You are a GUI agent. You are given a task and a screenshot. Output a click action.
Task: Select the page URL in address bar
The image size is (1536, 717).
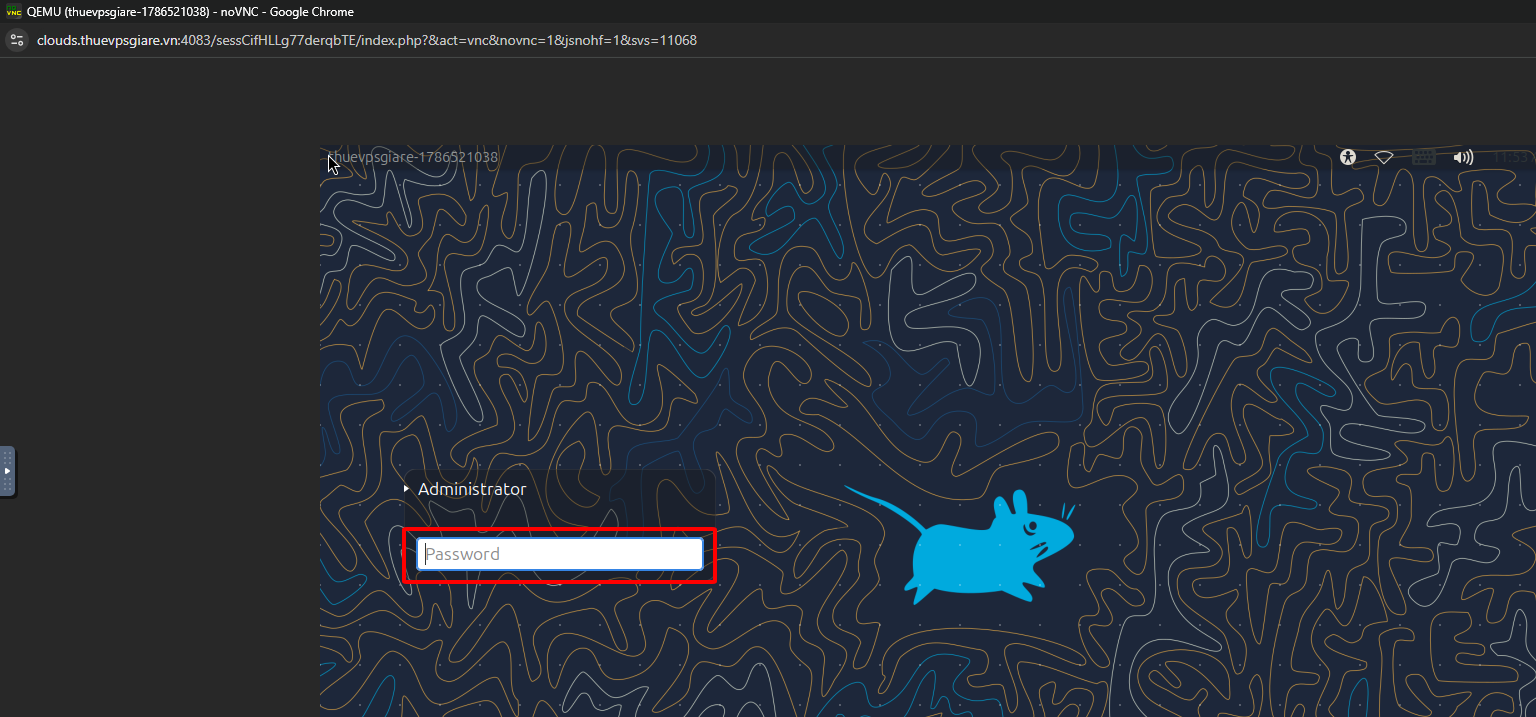click(367, 41)
